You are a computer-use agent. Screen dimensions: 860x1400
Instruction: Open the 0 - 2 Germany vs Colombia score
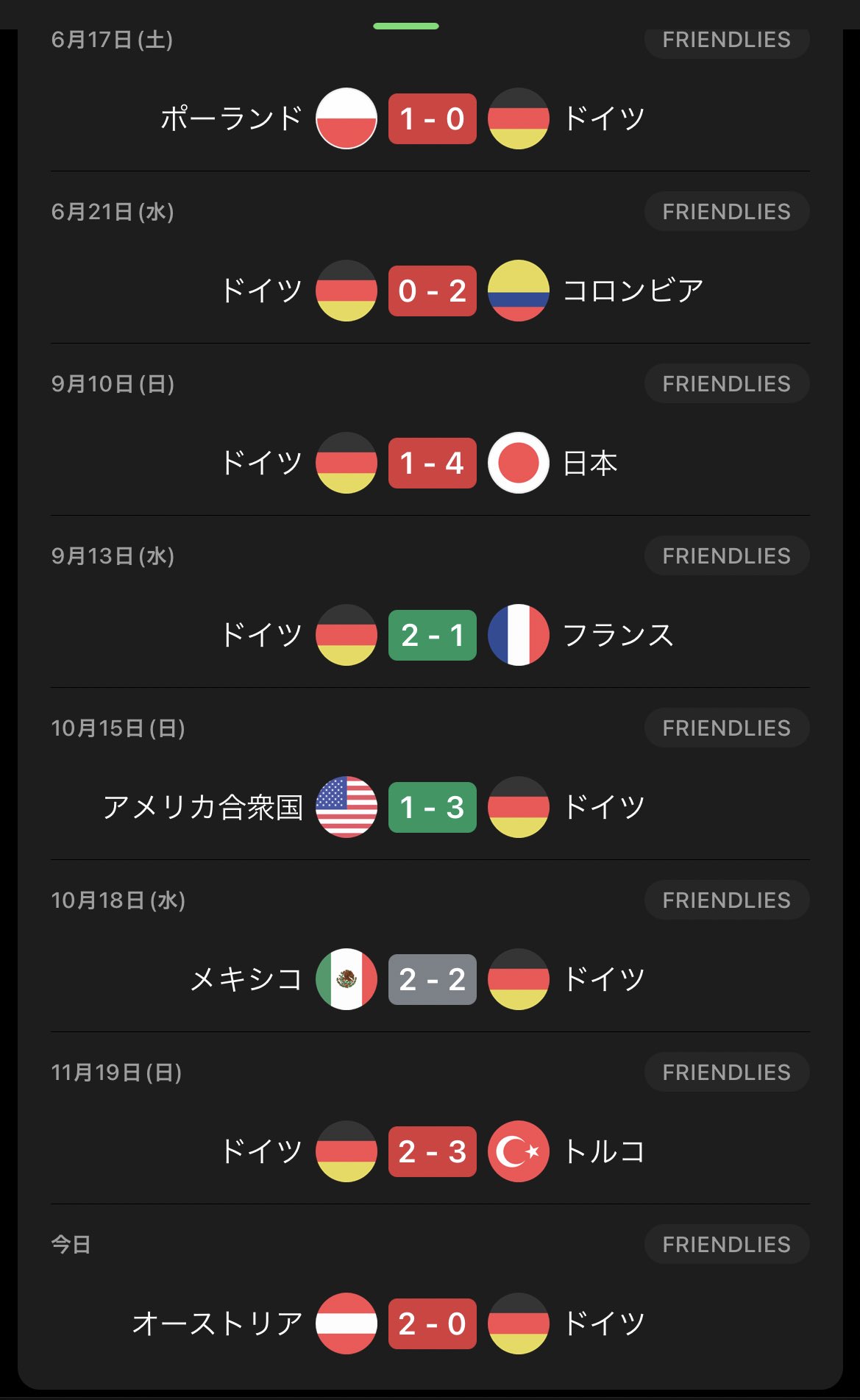point(433,291)
